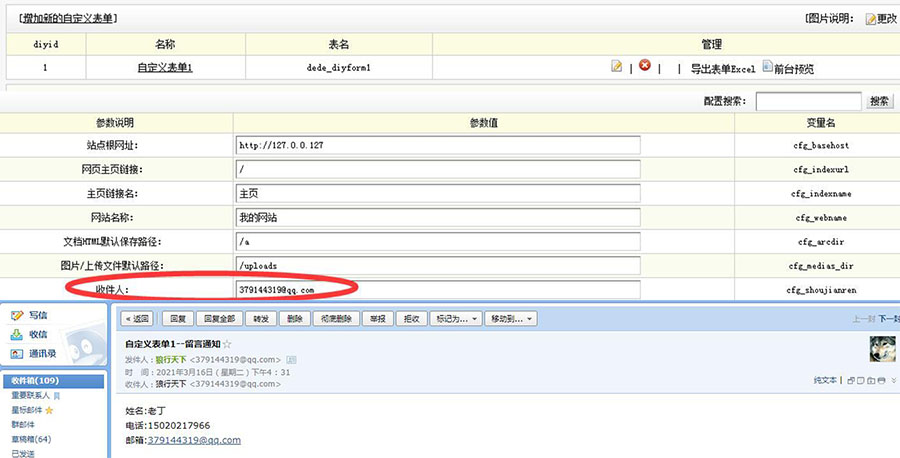Viewport: 900px width, 458px height.
Task: Click 导出表单Excel link
Action: 723,69
